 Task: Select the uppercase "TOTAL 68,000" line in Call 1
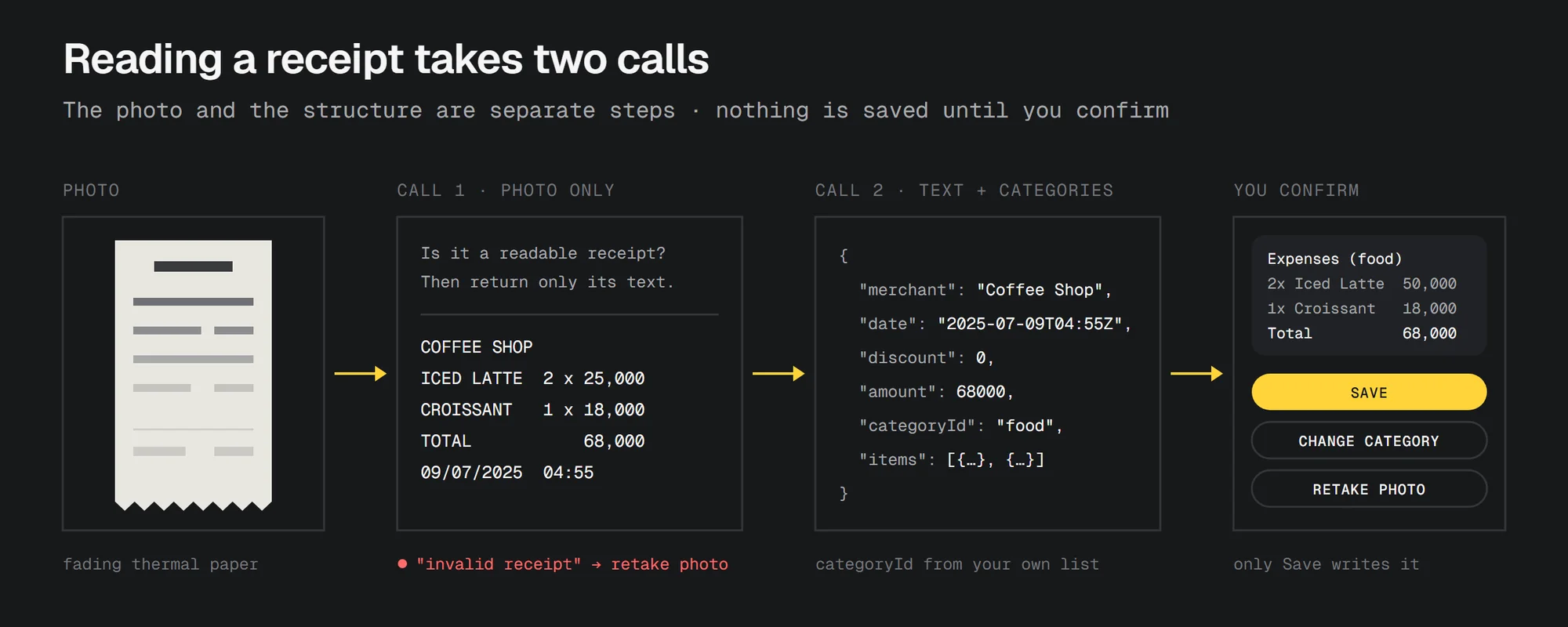point(533,441)
